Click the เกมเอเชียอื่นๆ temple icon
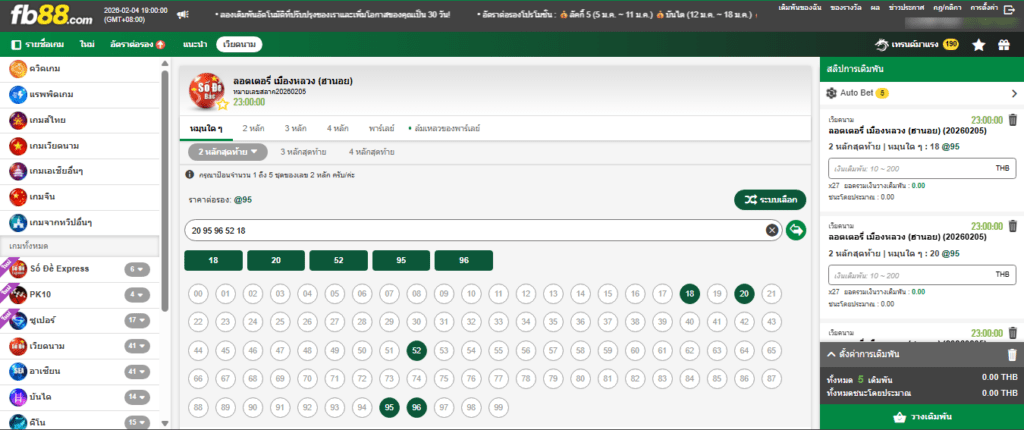The width and height of the screenshot is (1024, 430). (x=18, y=172)
